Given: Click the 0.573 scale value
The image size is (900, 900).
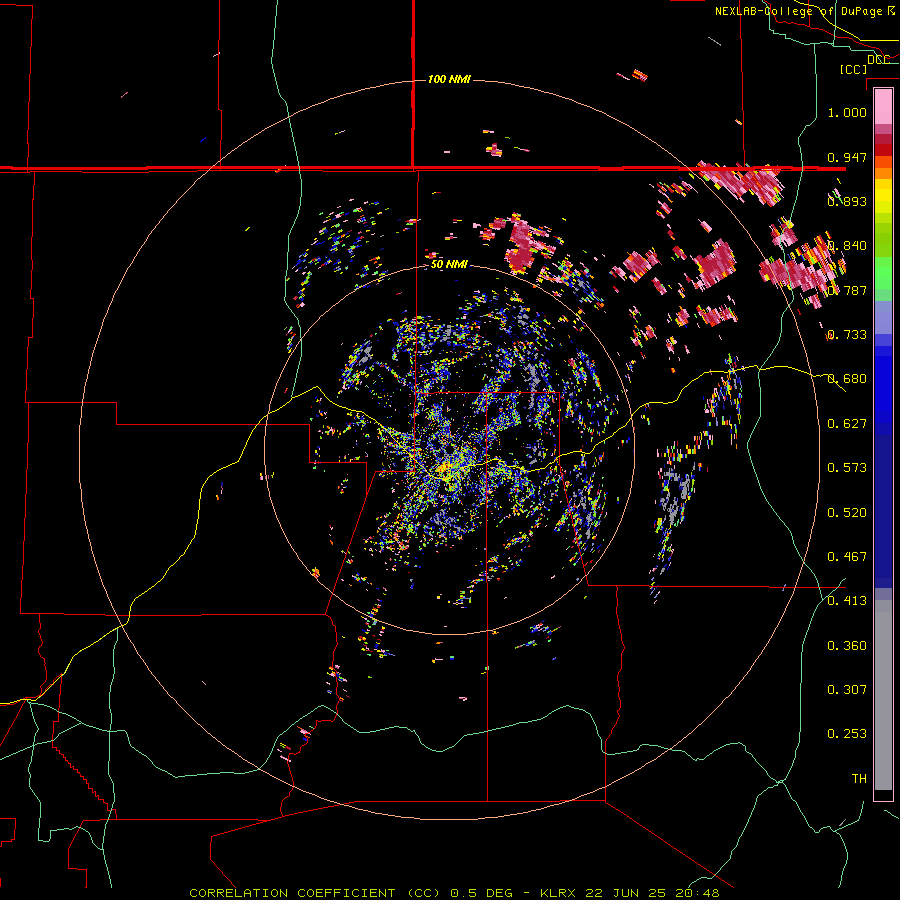Looking at the screenshot, I should pos(847,468).
